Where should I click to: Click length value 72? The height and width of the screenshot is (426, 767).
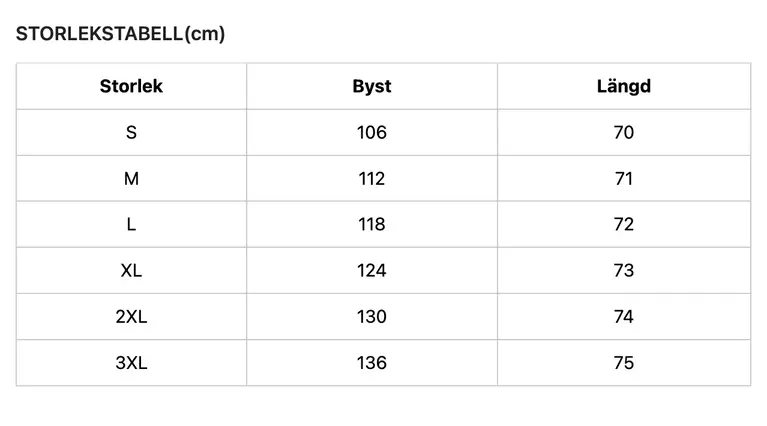[x=624, y=224]
